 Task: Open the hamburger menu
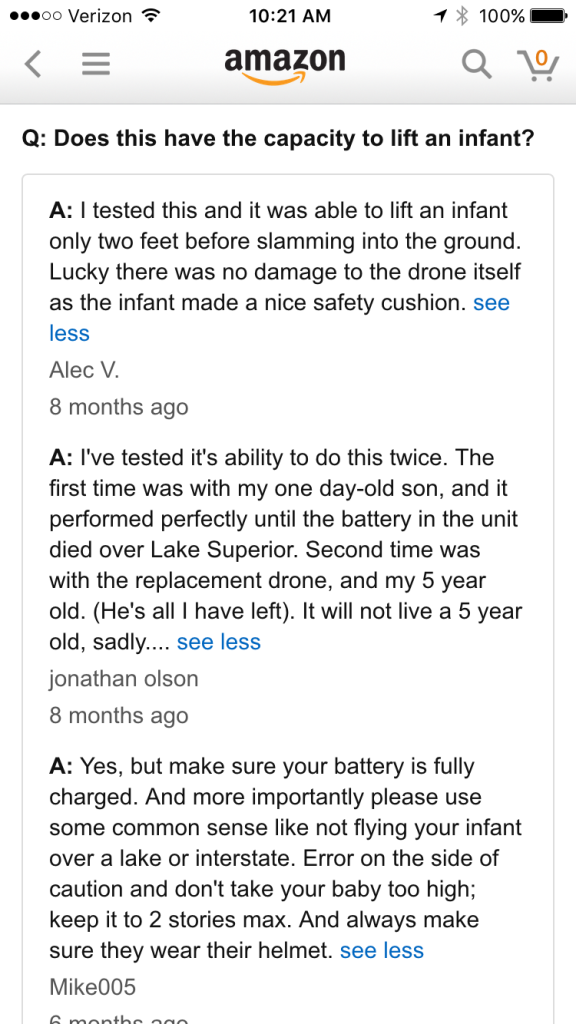[x=96, y=64]
